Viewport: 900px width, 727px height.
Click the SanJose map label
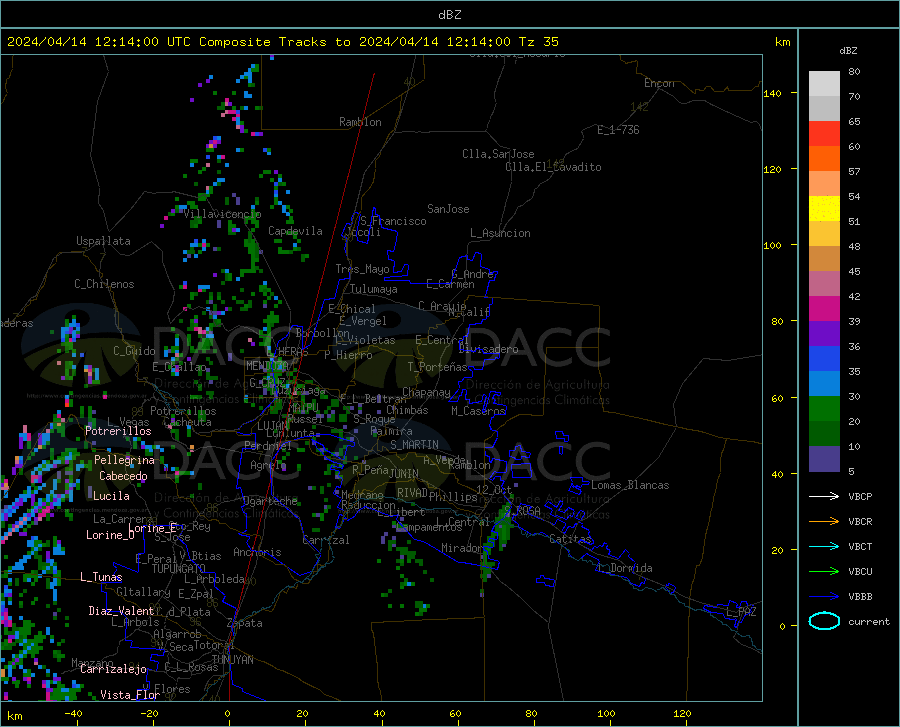click(448, 209)
